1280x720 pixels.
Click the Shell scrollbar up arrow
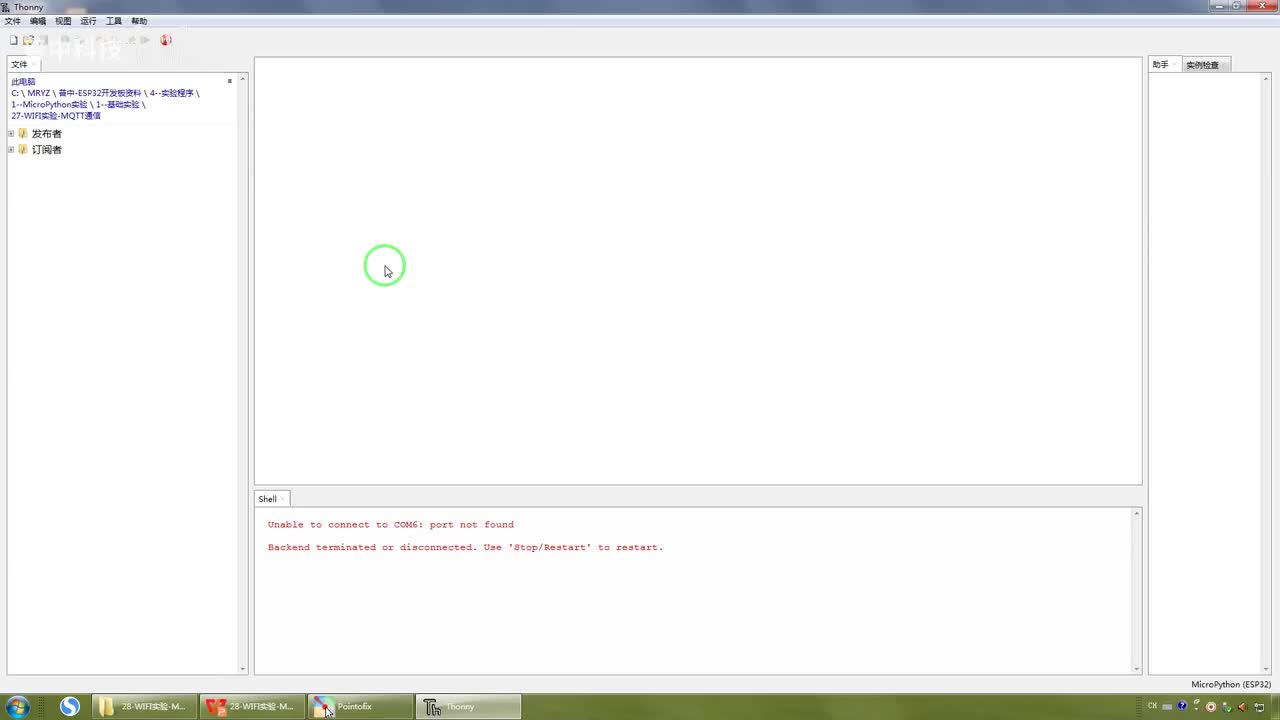click(1136, 514)
